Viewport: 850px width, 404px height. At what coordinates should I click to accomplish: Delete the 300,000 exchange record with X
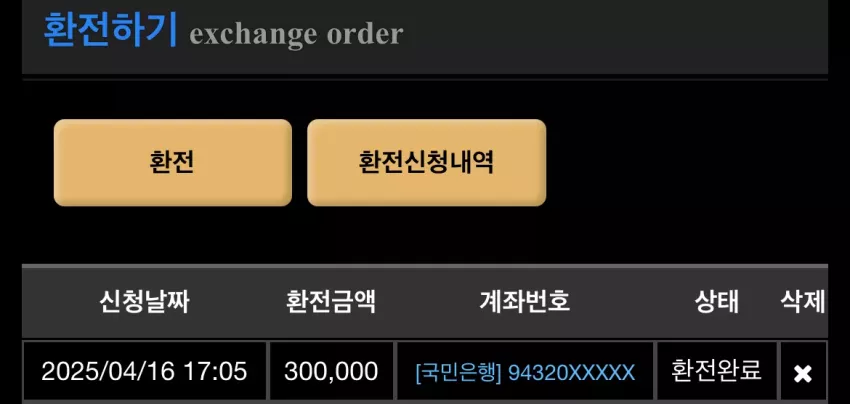(x=802, y=373)
